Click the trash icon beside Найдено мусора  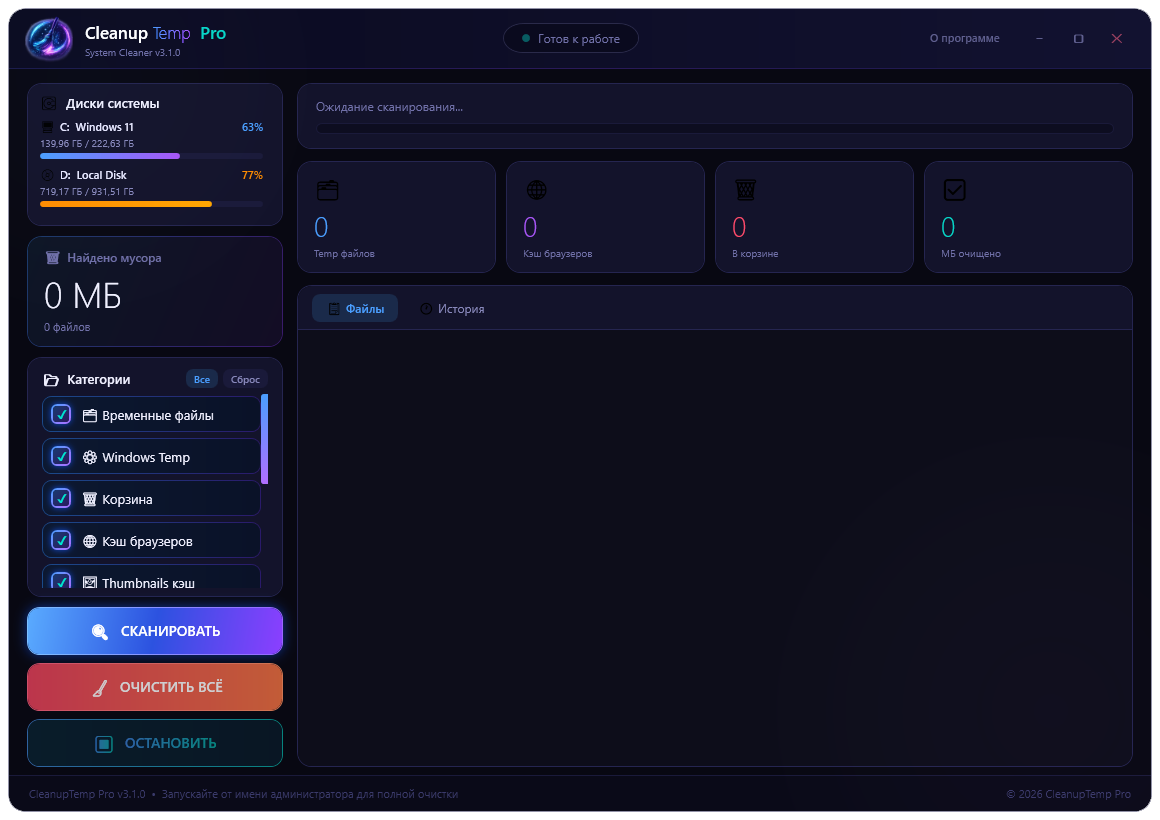click(53, 258)
